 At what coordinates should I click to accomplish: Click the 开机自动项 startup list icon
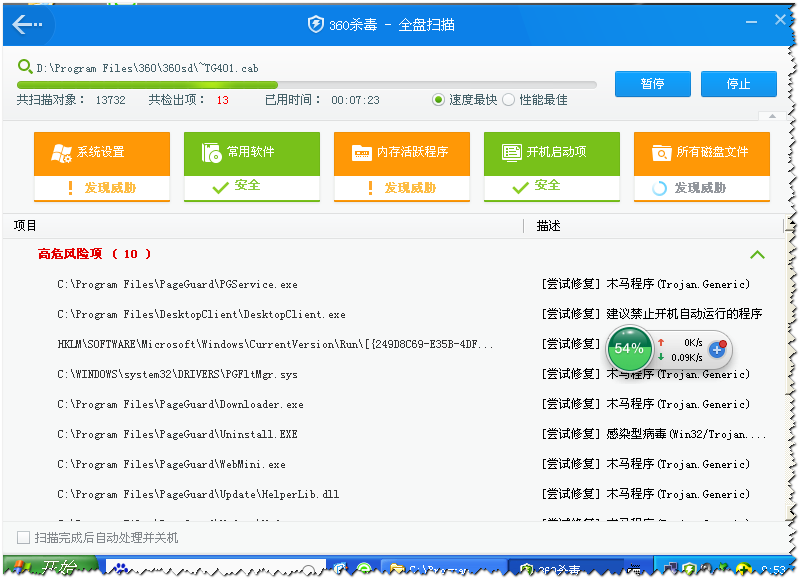[x=511, y=153]
